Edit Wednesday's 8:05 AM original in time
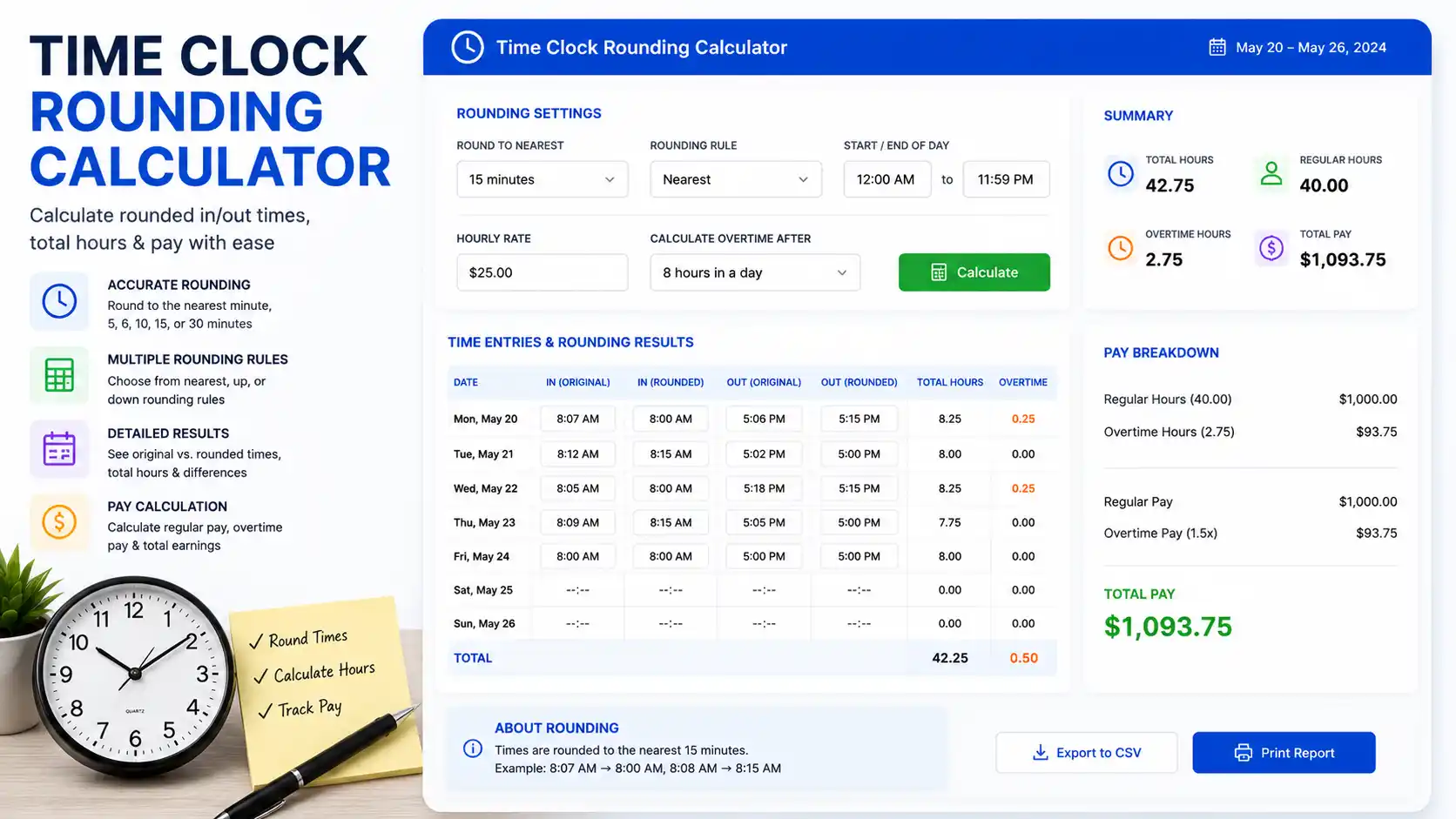 click(578, 488)
